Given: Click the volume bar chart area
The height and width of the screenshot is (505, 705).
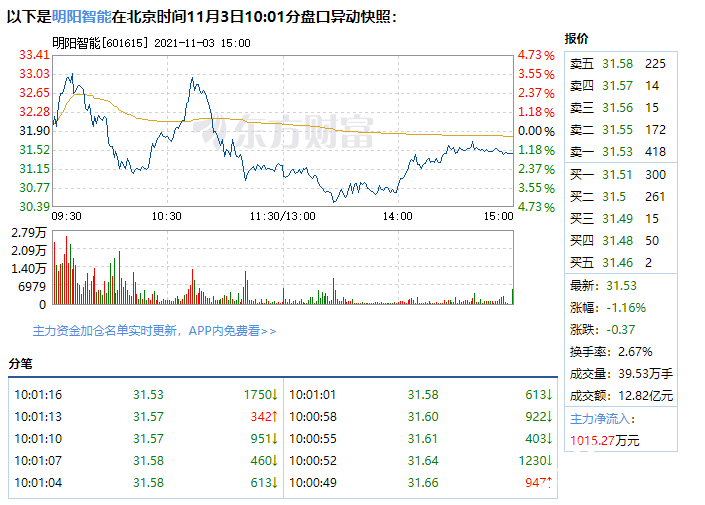Looking at the screenshot, I should pyautogui.click(x=283, y=268).
